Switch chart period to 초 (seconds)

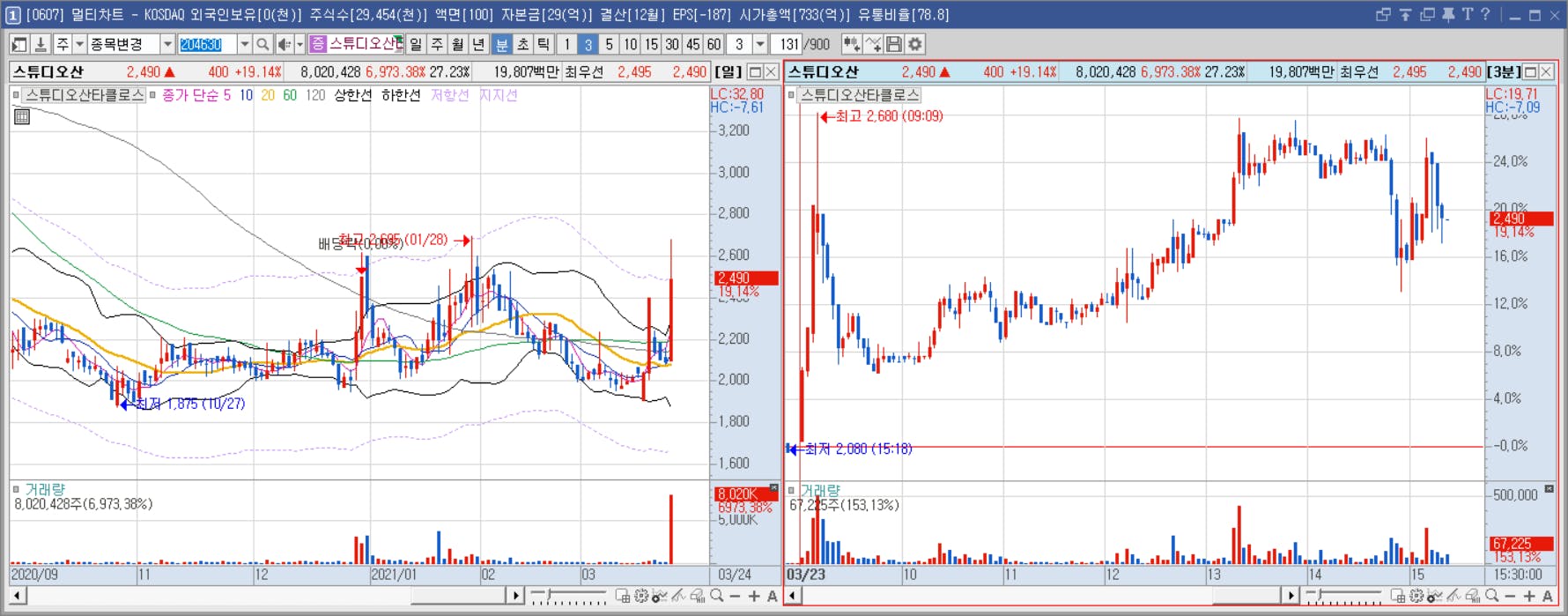pos(523,44)
